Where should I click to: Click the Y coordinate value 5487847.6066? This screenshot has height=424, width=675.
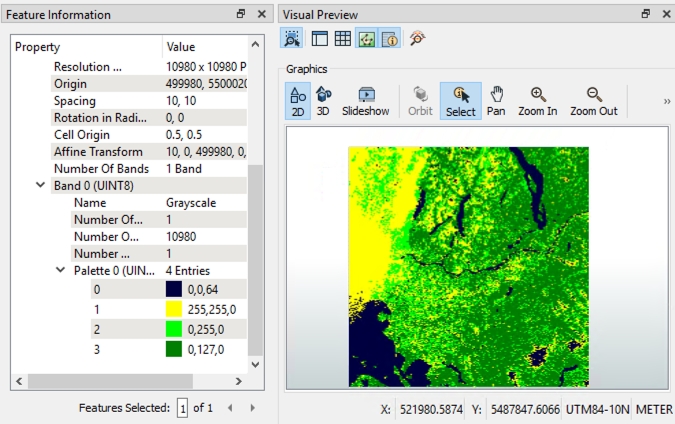click(x=525, y=409)
